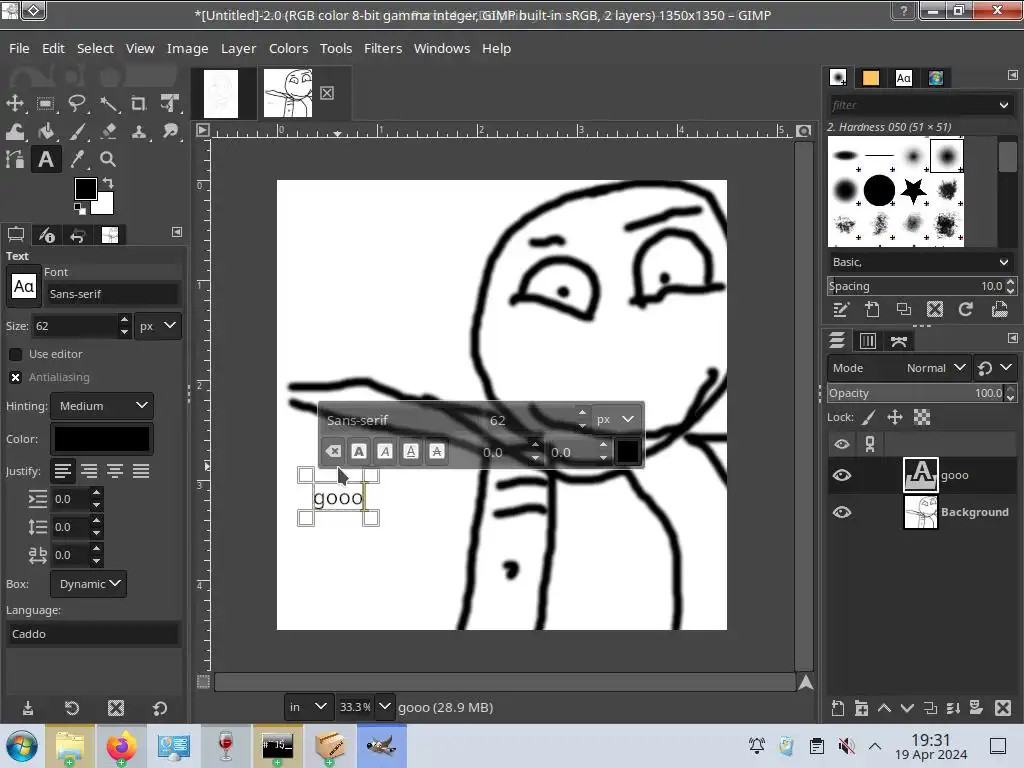Duplicate the selected brush
Image resolution: width=1024 pixels, height=768 pixels.
[x=904, y=309]
